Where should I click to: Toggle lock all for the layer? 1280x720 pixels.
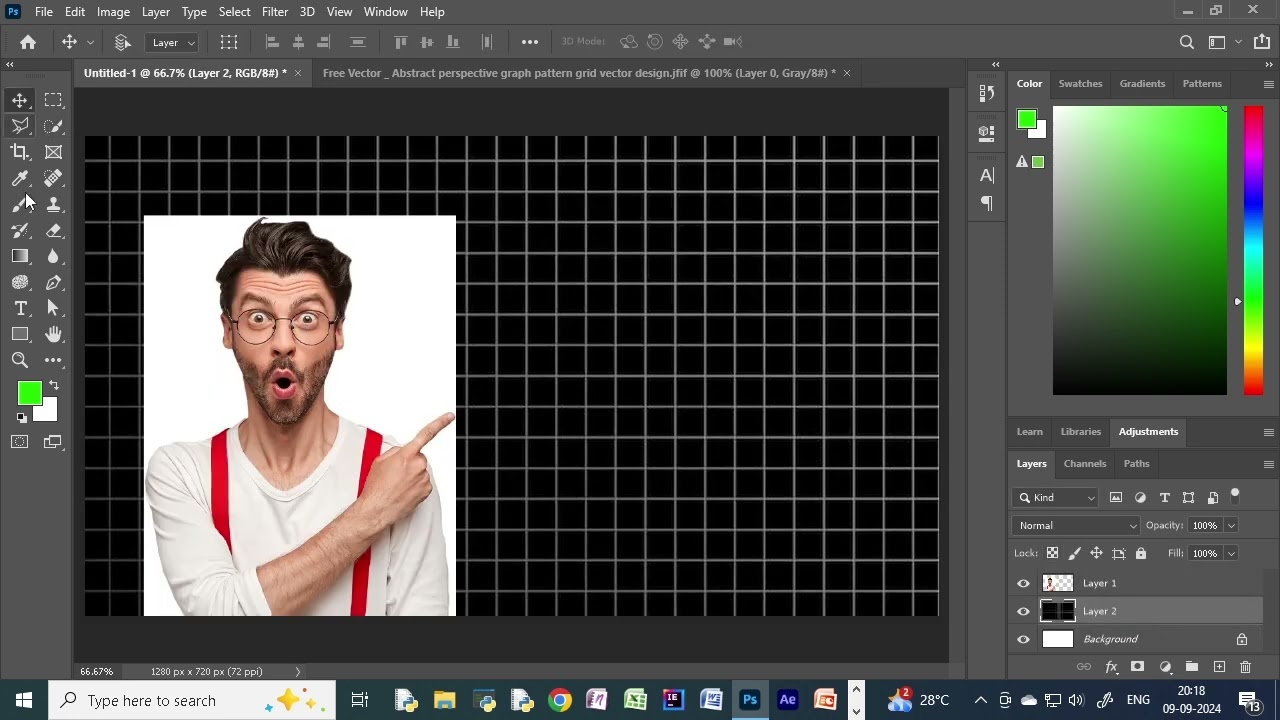[1141, 553]
